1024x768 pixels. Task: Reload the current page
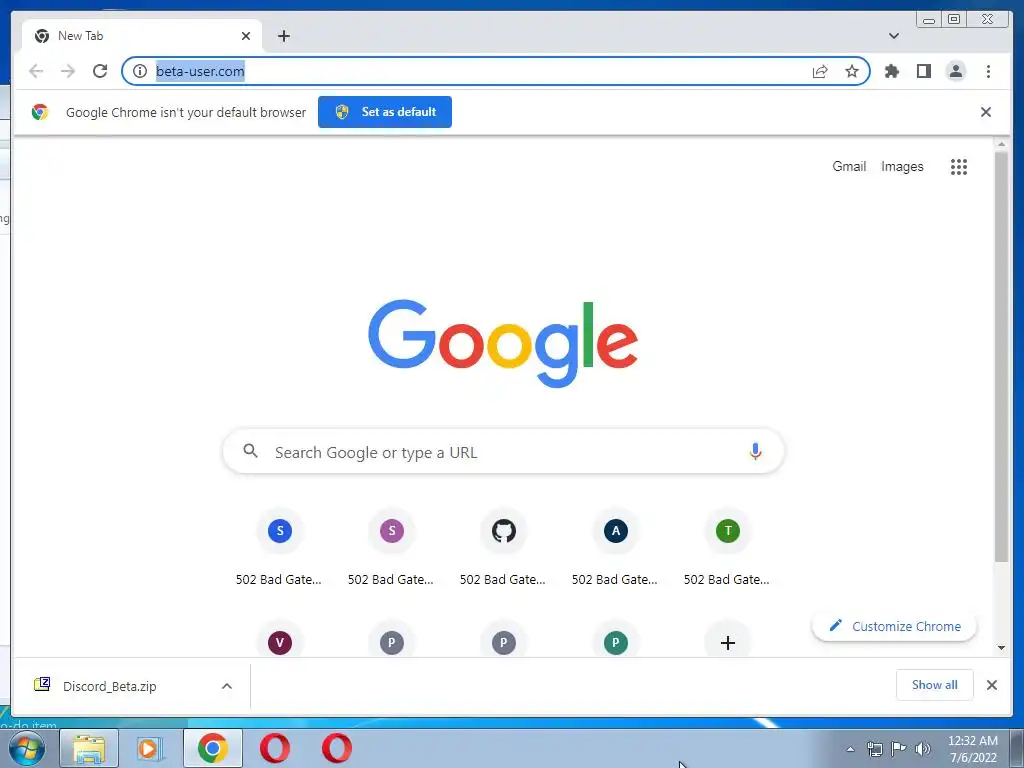pyautogui.click(x=100, y=71)
